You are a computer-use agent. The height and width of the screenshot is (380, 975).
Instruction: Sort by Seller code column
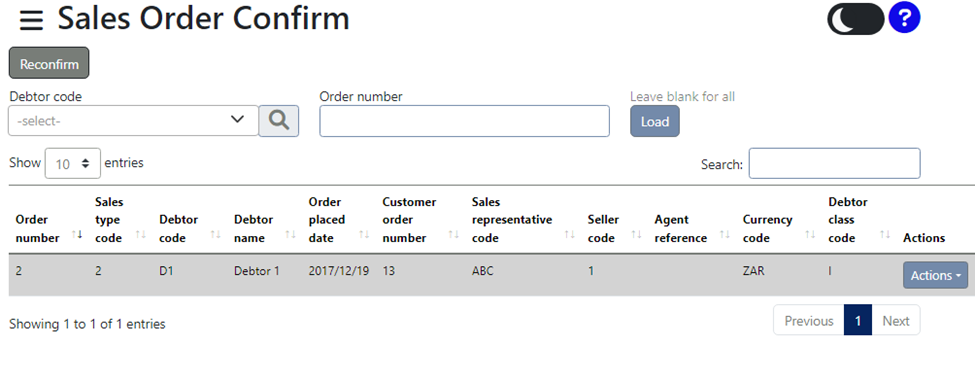614,229
